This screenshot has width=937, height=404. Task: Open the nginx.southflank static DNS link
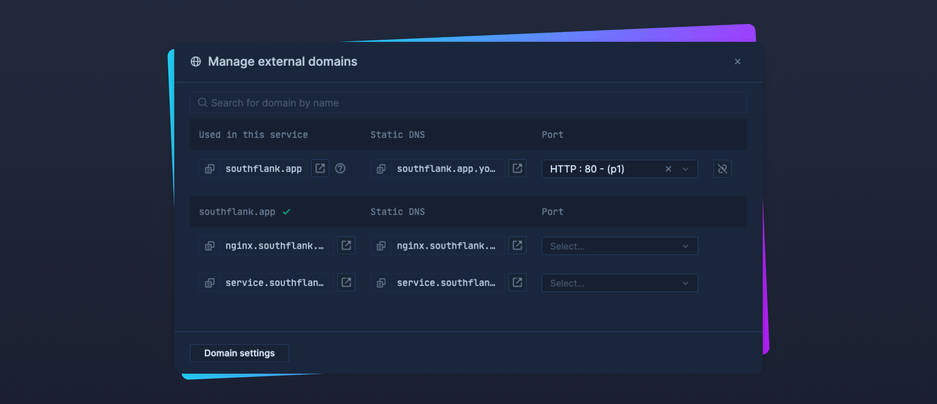tap(518, 246)
